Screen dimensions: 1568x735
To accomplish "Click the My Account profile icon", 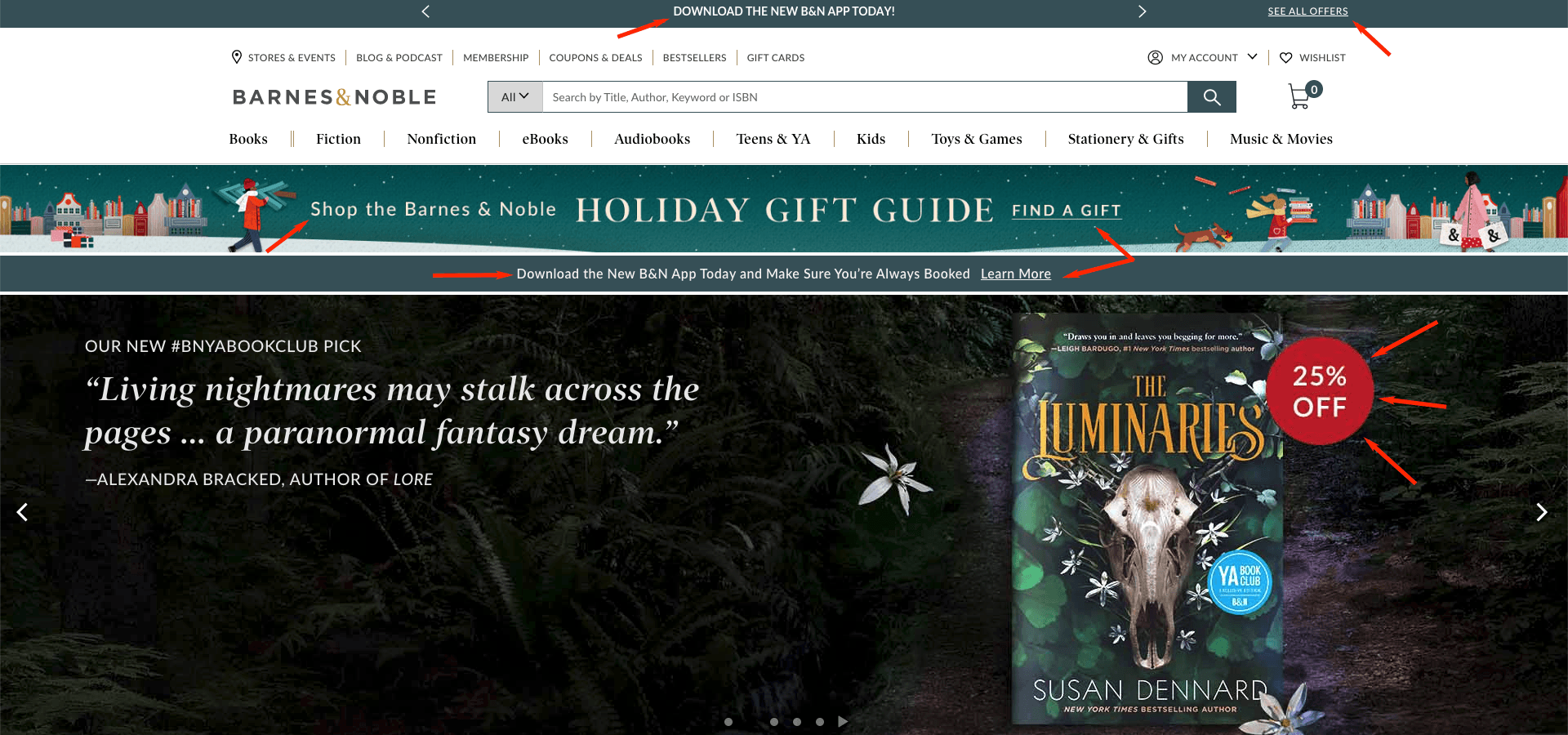I will [1155, 58].
